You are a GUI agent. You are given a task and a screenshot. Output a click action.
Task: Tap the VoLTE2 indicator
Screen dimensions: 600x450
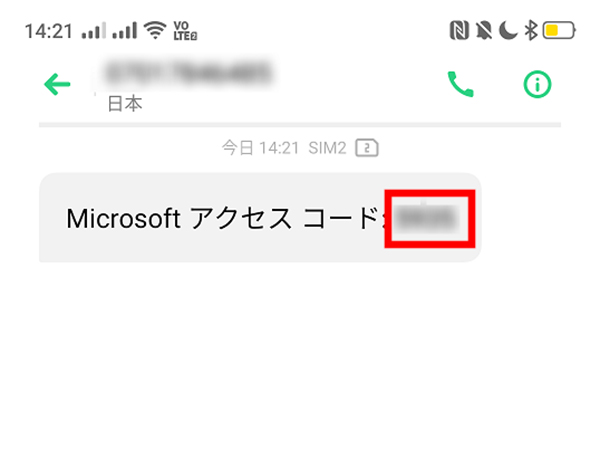pos(185,31)
